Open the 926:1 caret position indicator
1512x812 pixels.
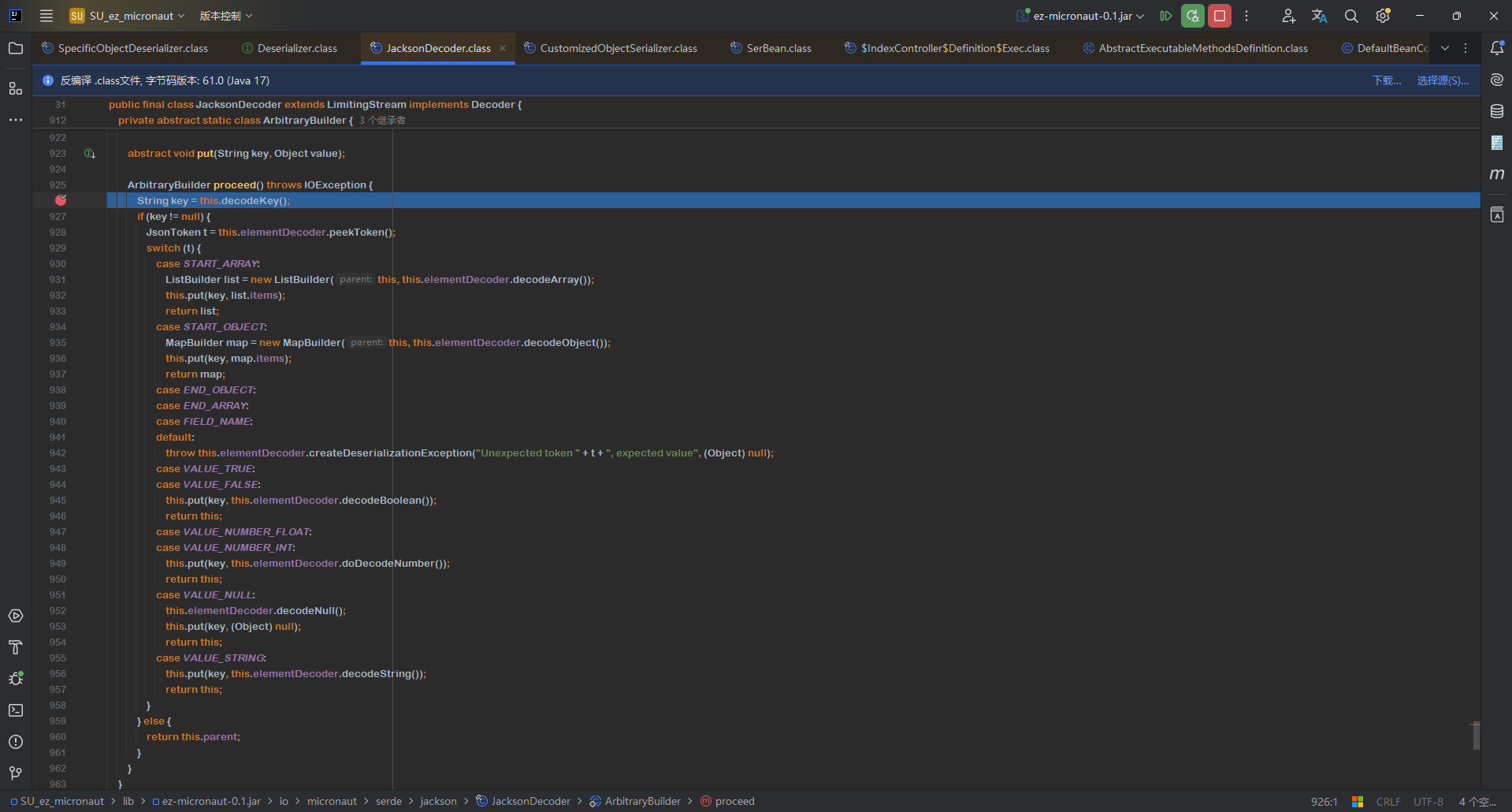[1324, 801]
